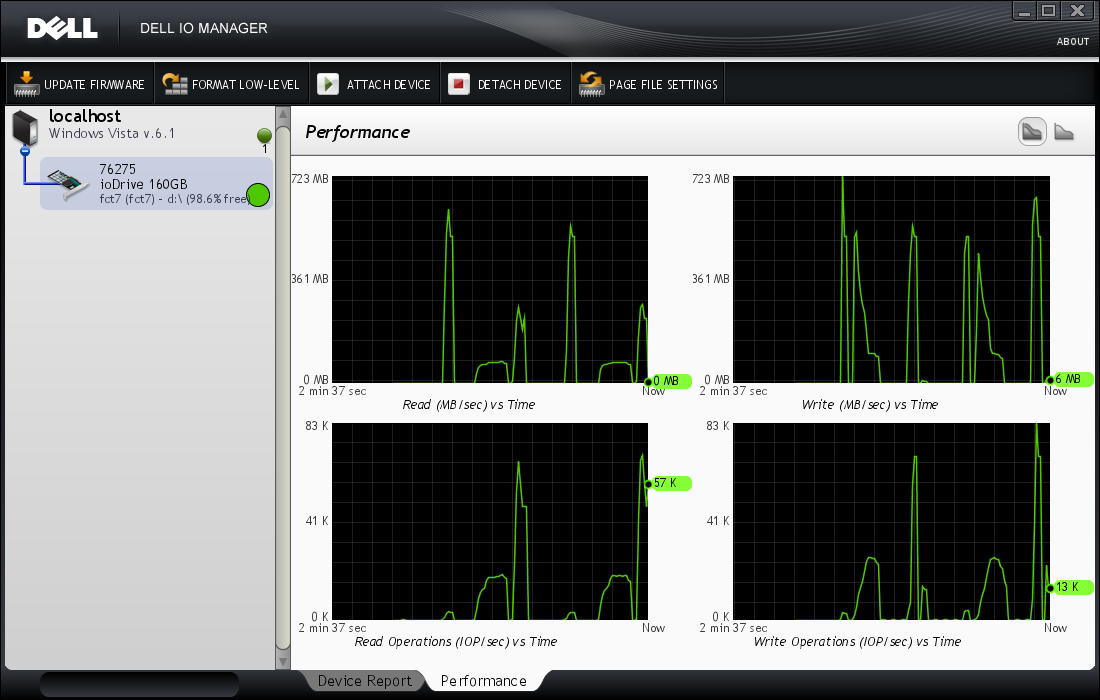Click the Attach Device play icon
The width and height of the screenshot is (1100, 700).
(x=328, y=84)
